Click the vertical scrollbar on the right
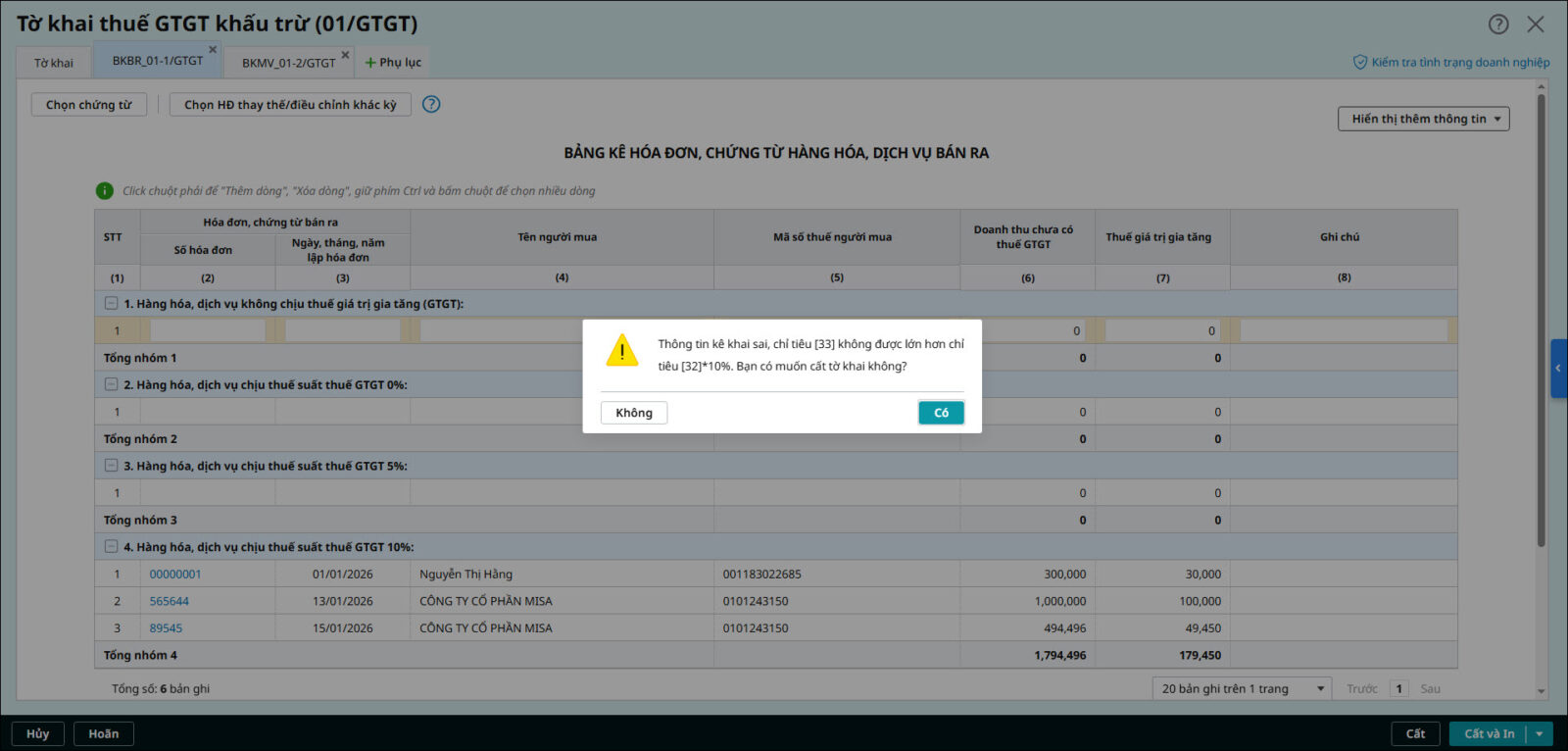1568x751 pixels. (1541, 314)
